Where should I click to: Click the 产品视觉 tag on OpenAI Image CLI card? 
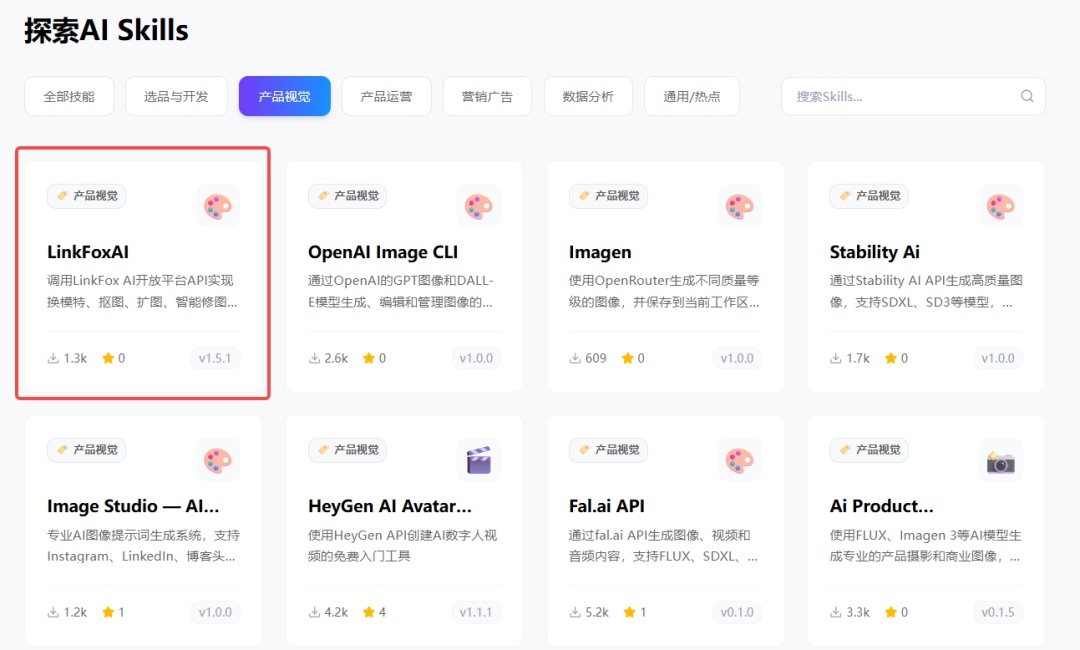(x=348, y=196)
